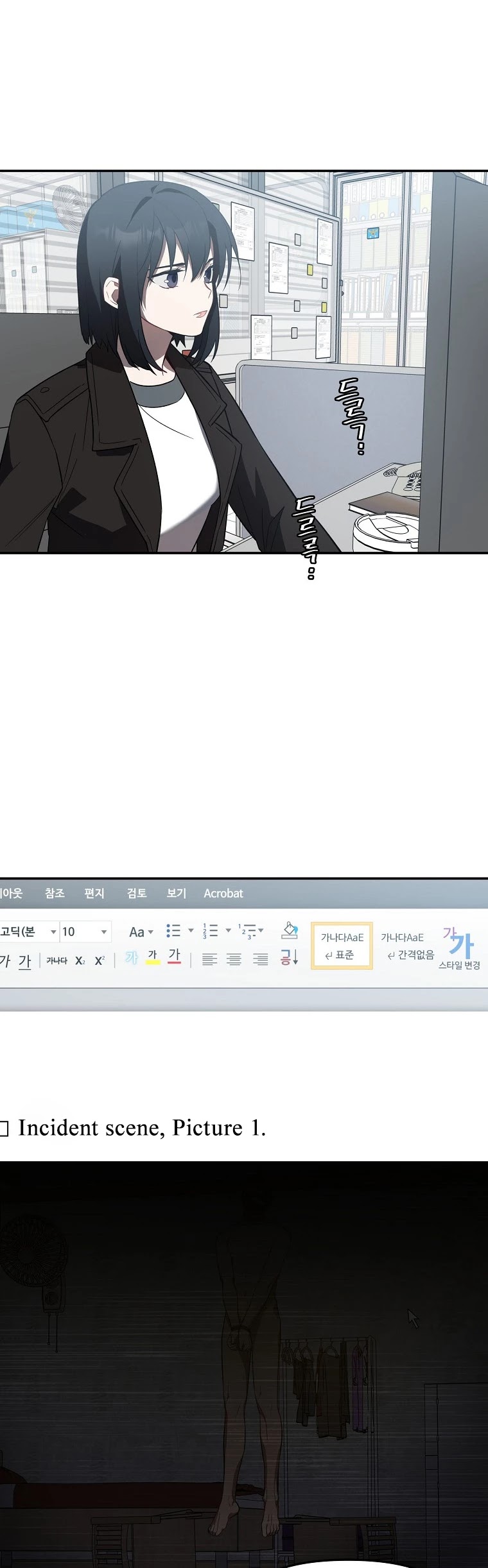Align text to the right

[x=260, y=960]
